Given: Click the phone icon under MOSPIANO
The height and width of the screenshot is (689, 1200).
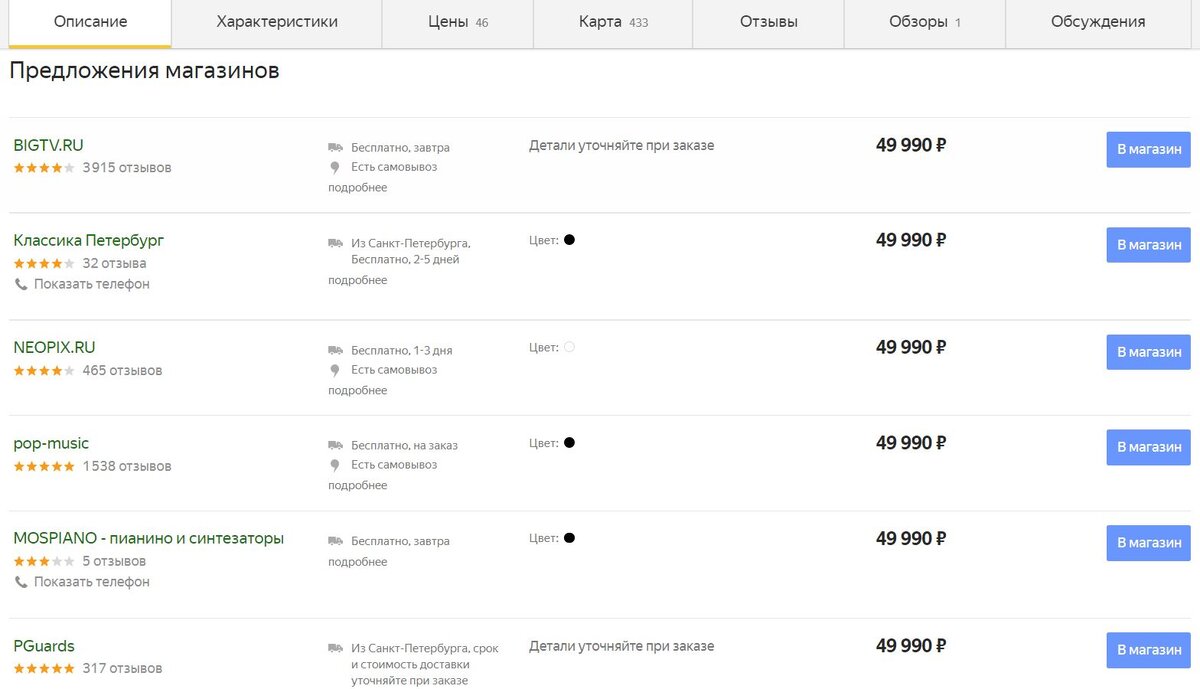Looking at the screenshot, I should click(x=21, y=582).
